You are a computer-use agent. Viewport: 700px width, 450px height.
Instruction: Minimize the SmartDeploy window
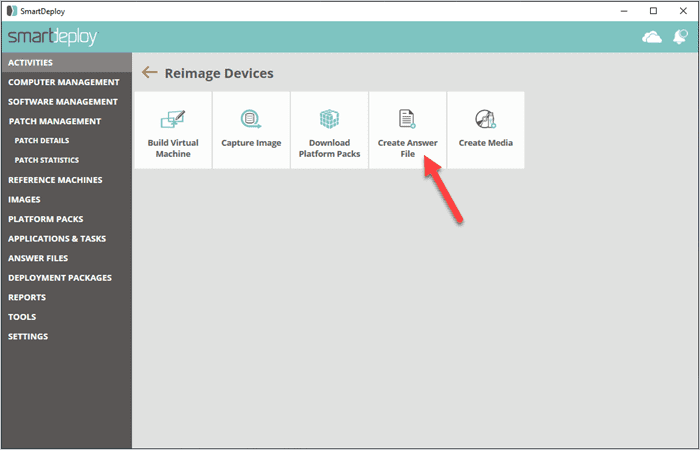[x=624, y=11]
